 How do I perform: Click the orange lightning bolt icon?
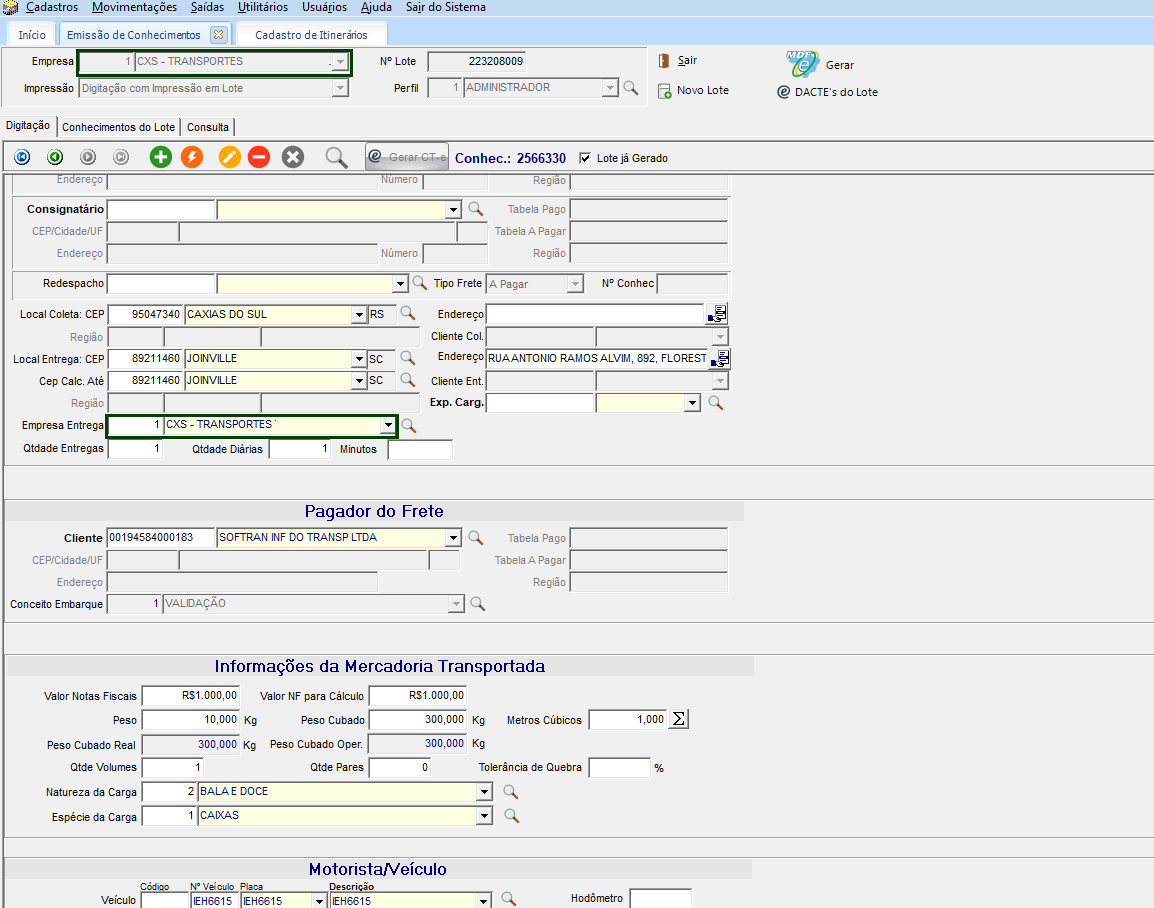(x=192, y=157)
